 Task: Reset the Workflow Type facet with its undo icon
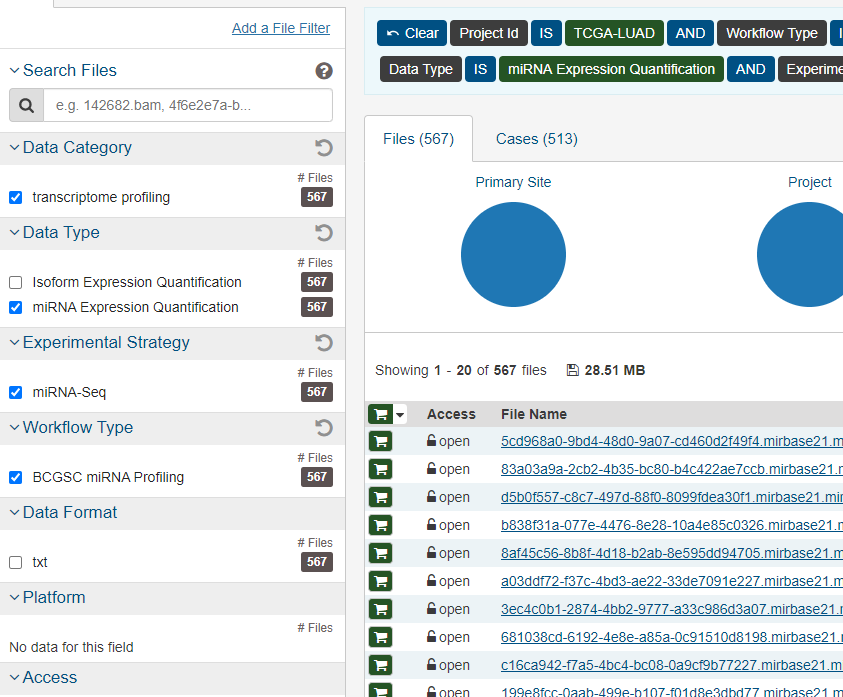324,428
